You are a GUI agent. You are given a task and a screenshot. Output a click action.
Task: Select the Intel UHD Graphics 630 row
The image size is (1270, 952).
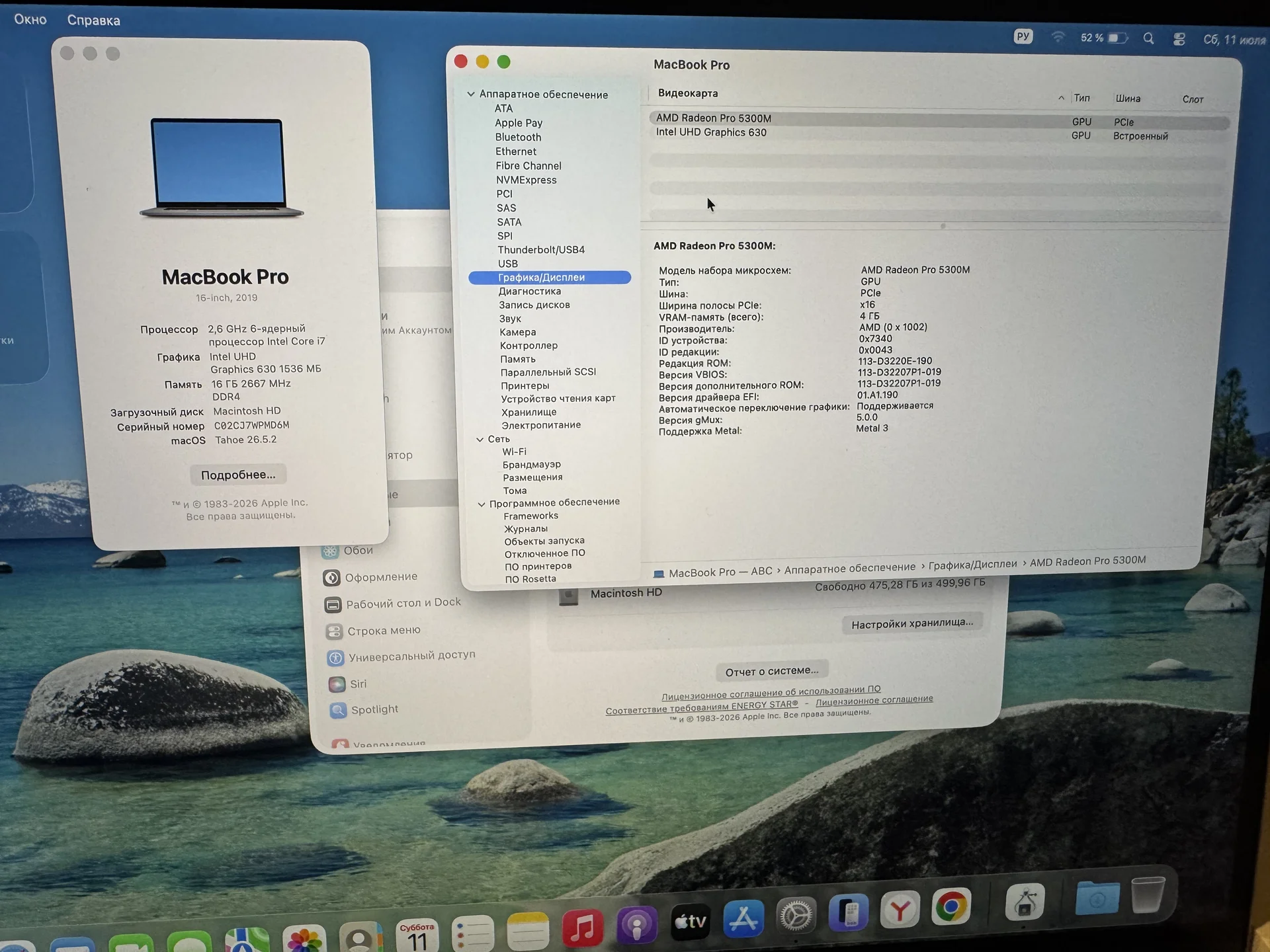[939, 134]
